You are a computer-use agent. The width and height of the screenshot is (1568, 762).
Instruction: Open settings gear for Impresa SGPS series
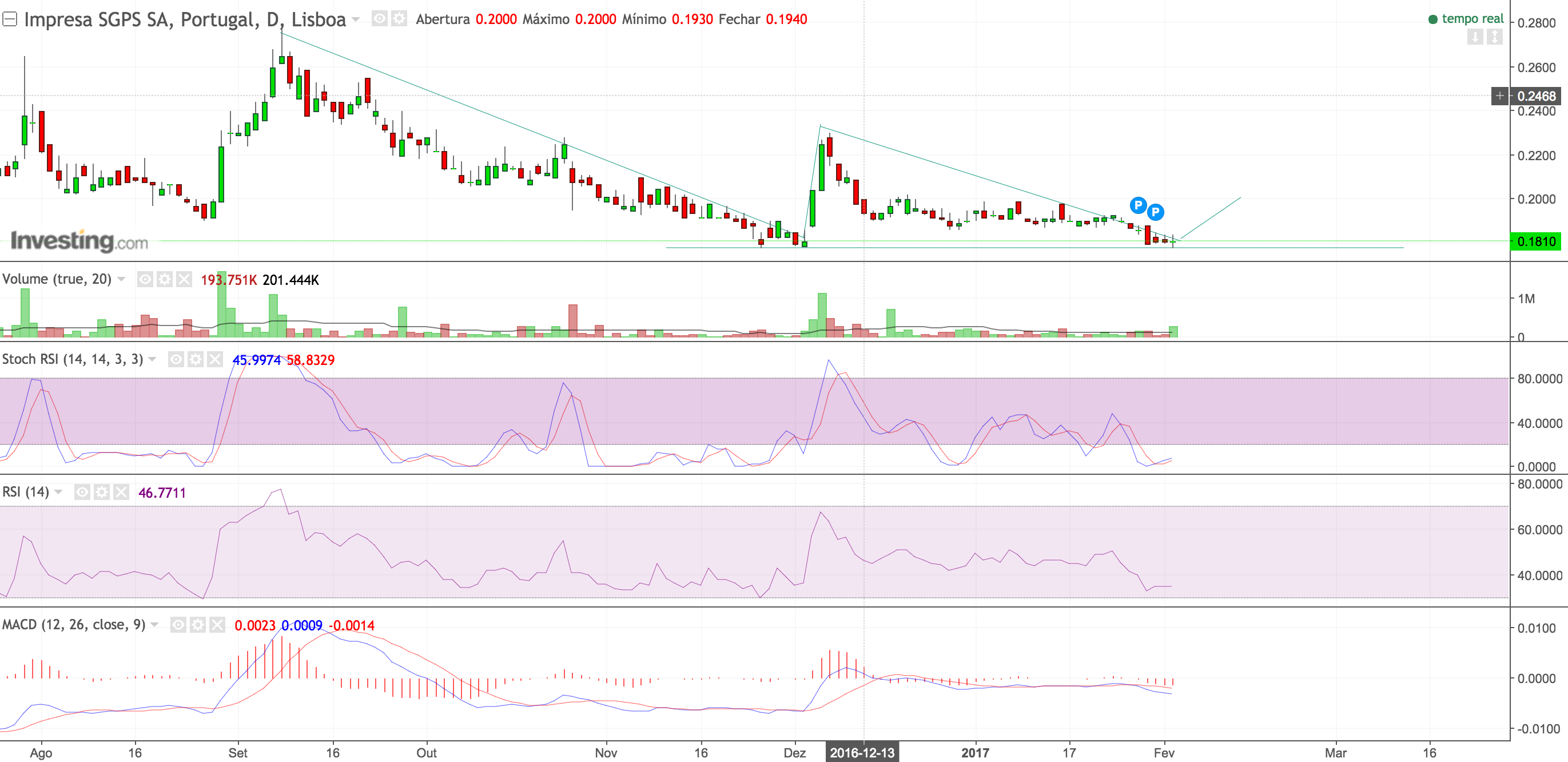click(399, 19)
